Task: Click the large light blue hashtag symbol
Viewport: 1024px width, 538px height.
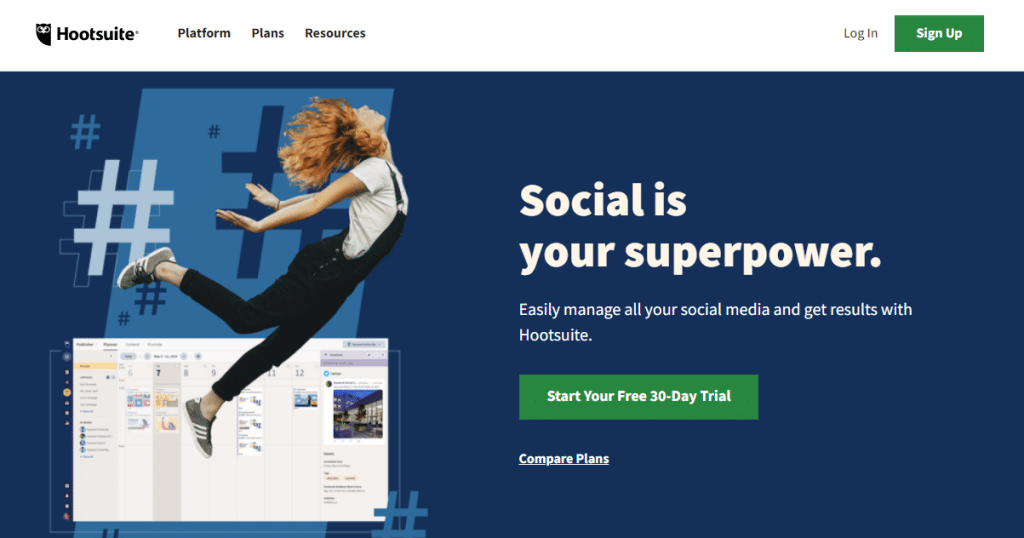Action: [123, 215]
